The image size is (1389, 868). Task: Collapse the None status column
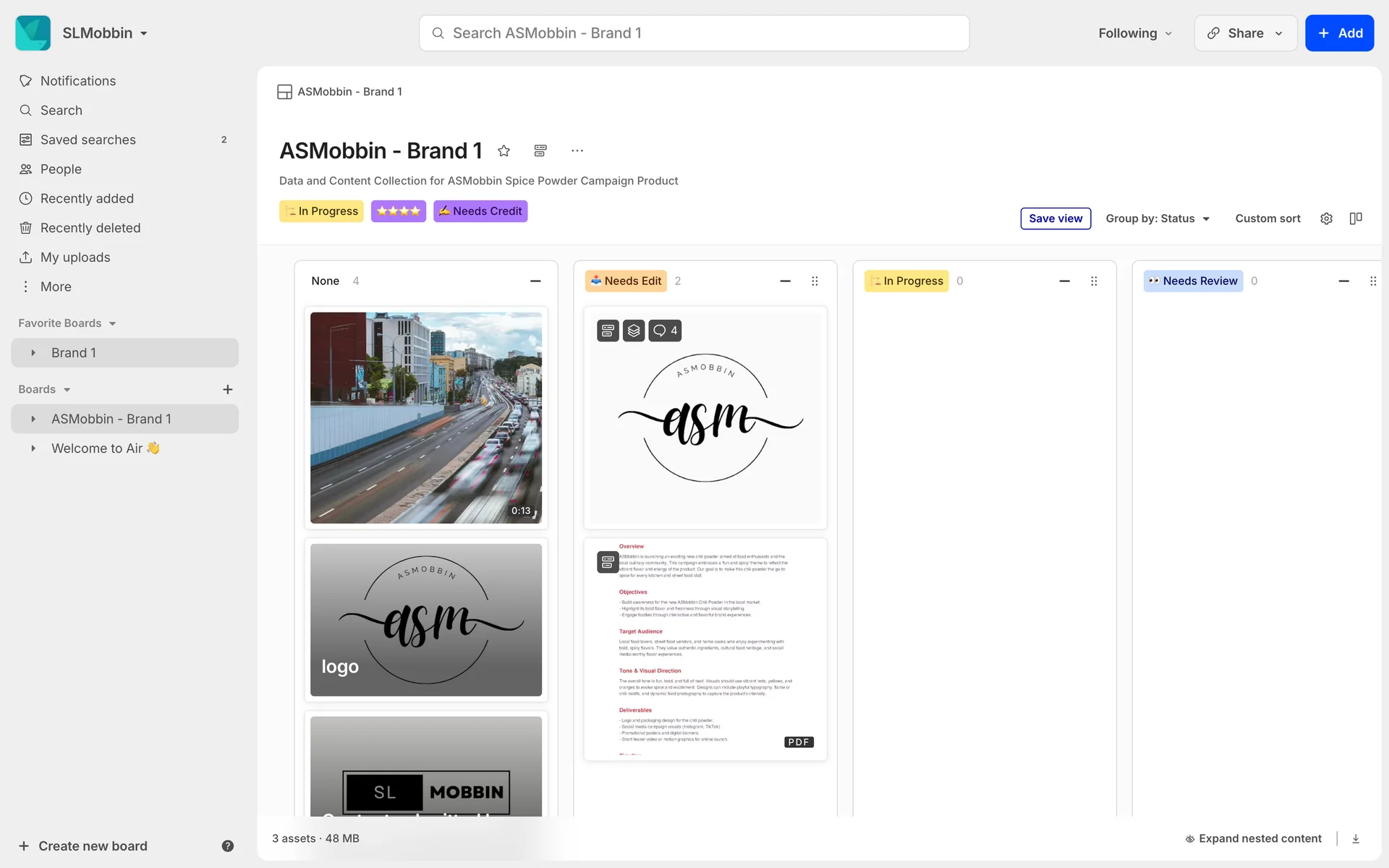[x=535, y=281]
